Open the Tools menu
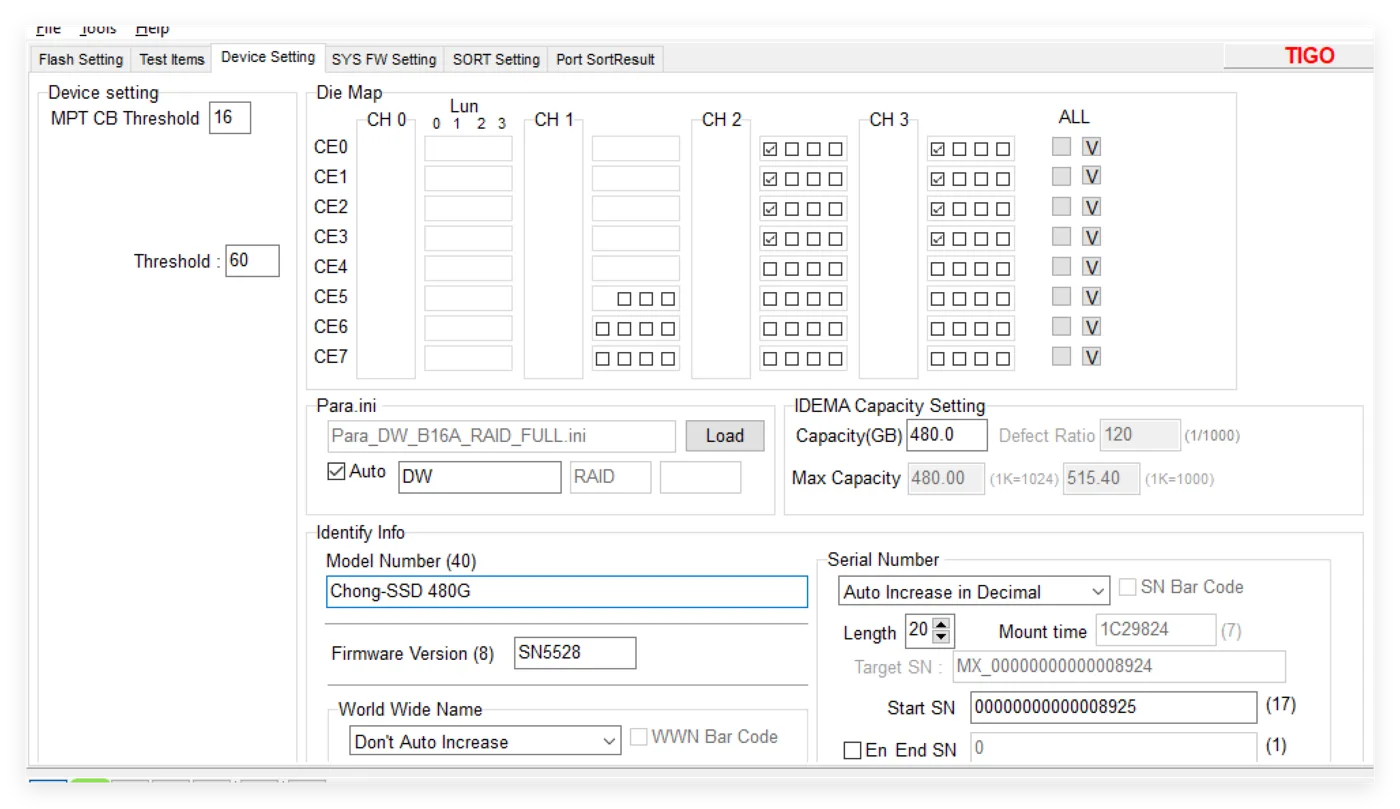1400x809 pixels. [x=98, y=30]
